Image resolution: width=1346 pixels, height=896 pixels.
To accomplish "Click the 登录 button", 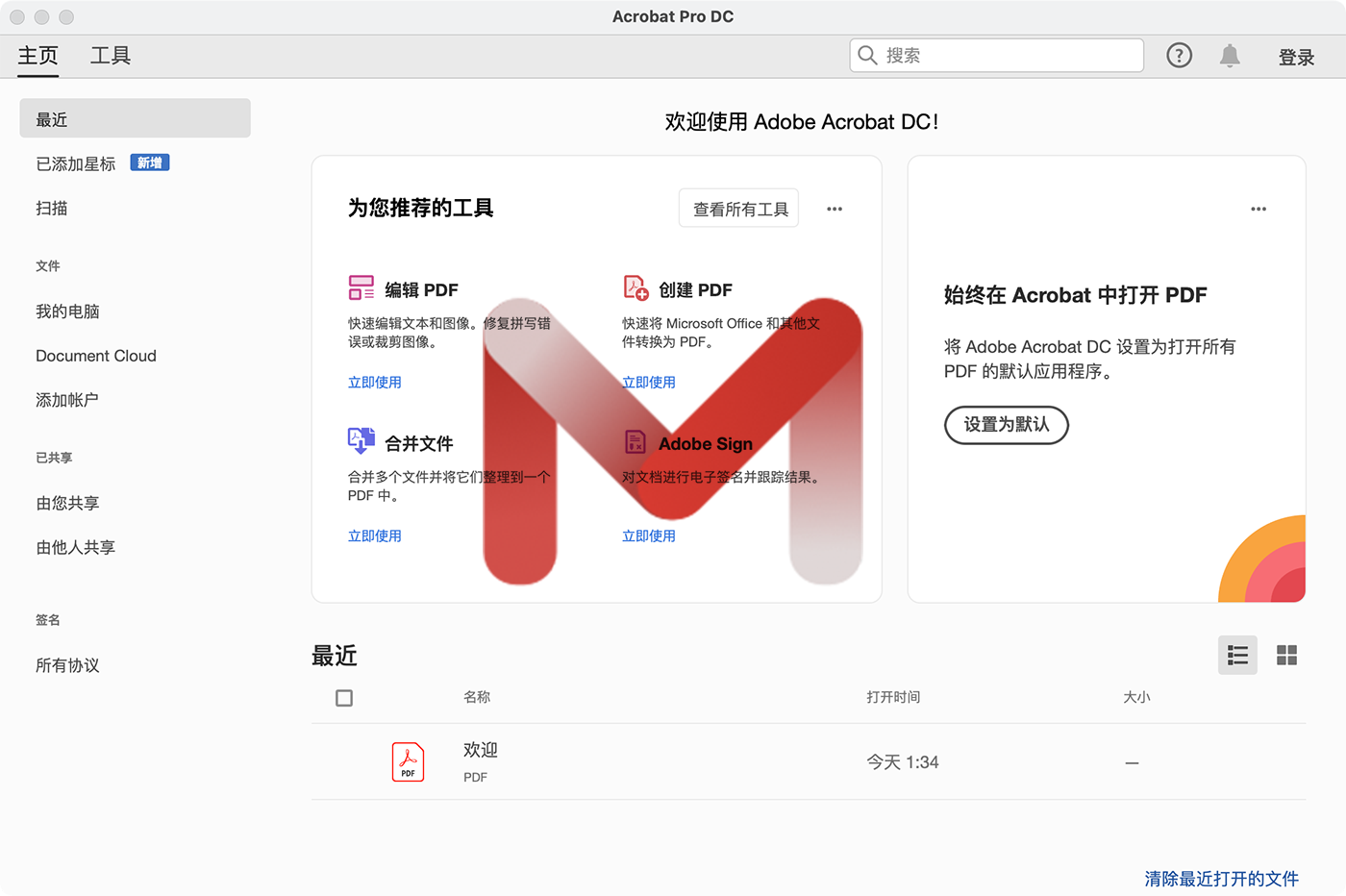I will pos(1296,58).
